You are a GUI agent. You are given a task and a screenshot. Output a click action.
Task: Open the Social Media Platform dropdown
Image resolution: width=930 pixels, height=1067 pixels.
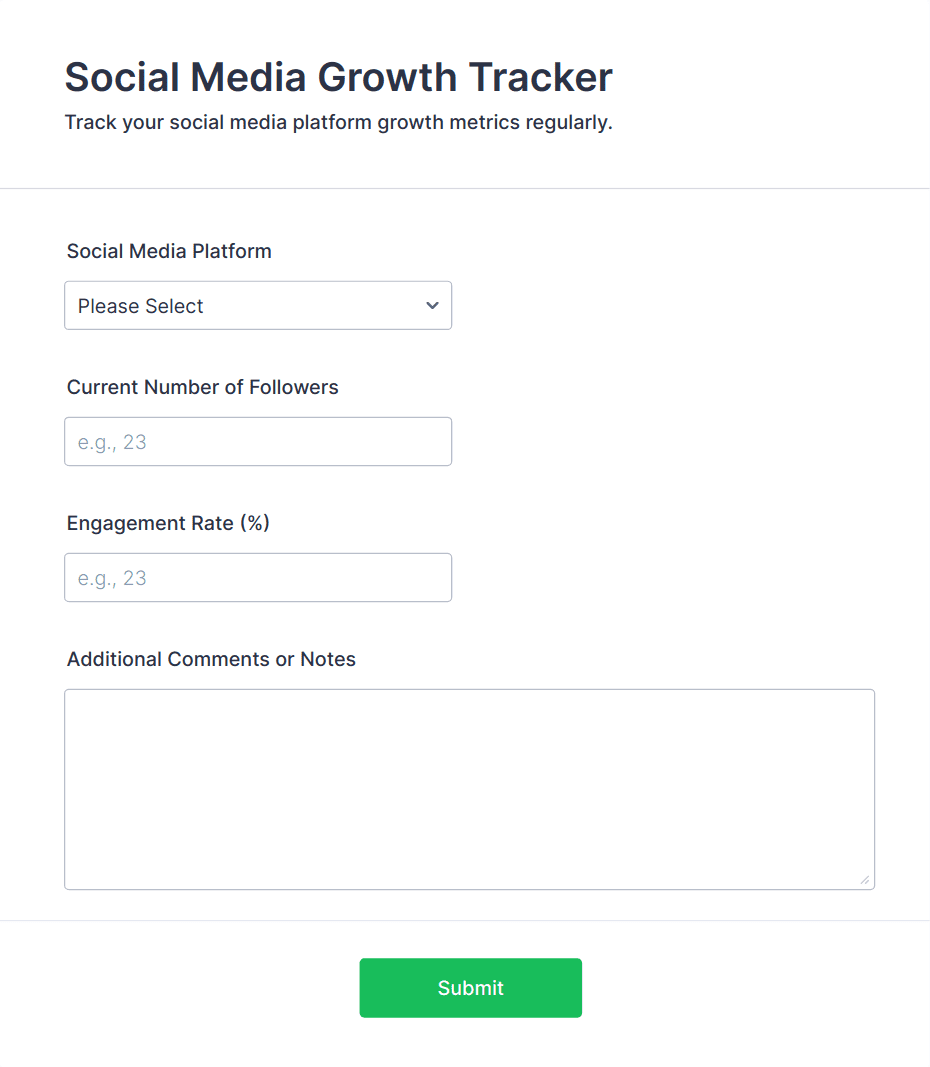[x=257, y=306]
